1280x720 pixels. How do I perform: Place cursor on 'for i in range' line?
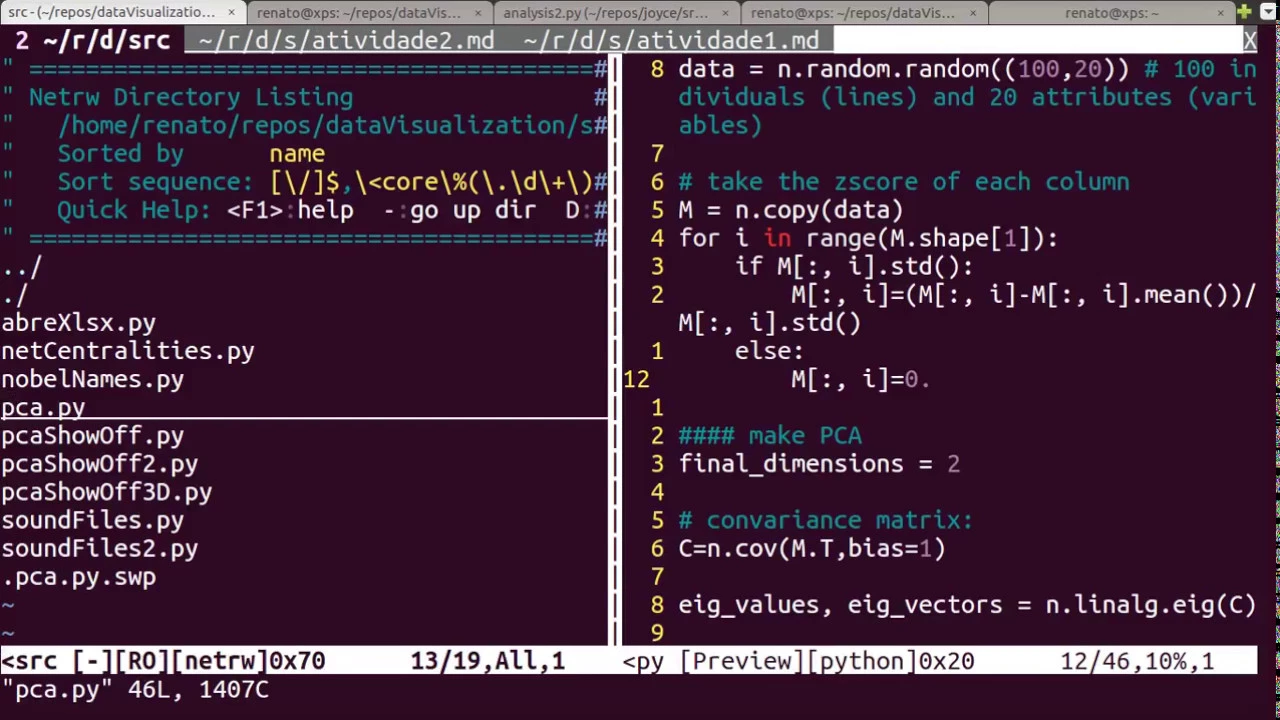tap(868, 238)
